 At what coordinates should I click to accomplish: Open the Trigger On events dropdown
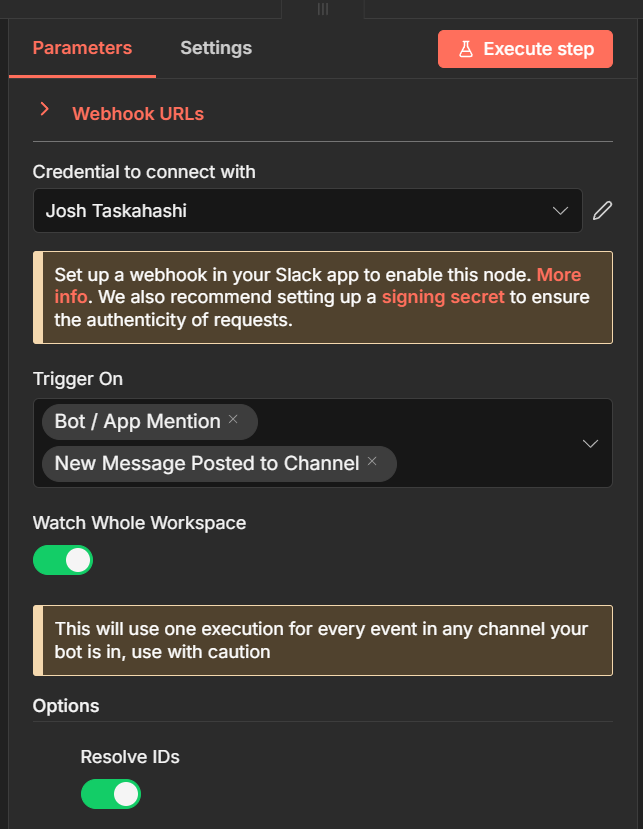[590, 443]
